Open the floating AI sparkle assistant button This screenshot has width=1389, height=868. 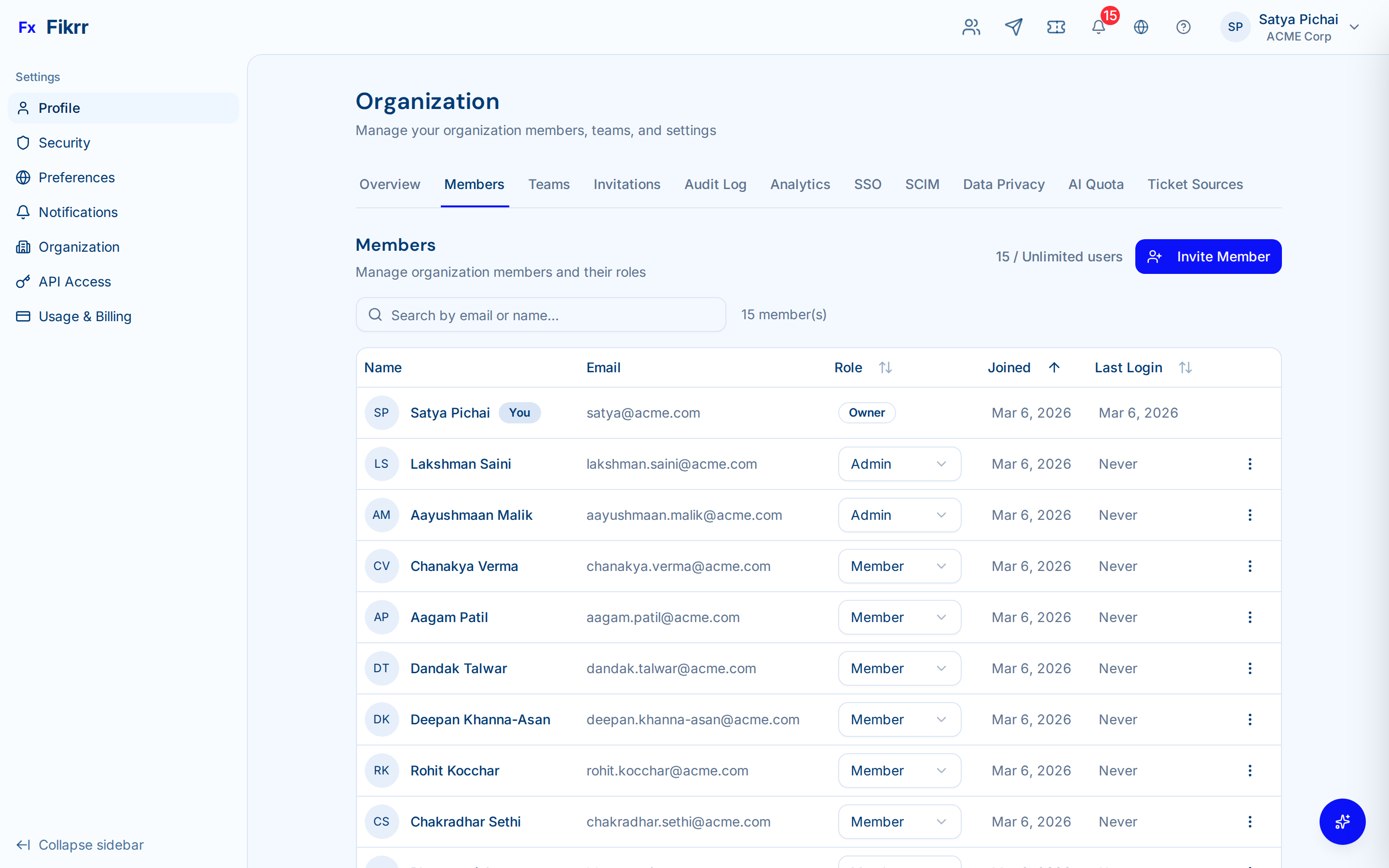tap(1343, 822)
